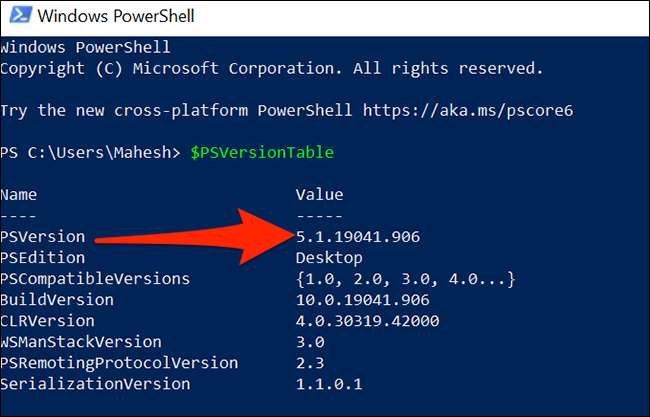
Task: Click the 4.0.30319.42000 CLR value
Action: (367, 321)
